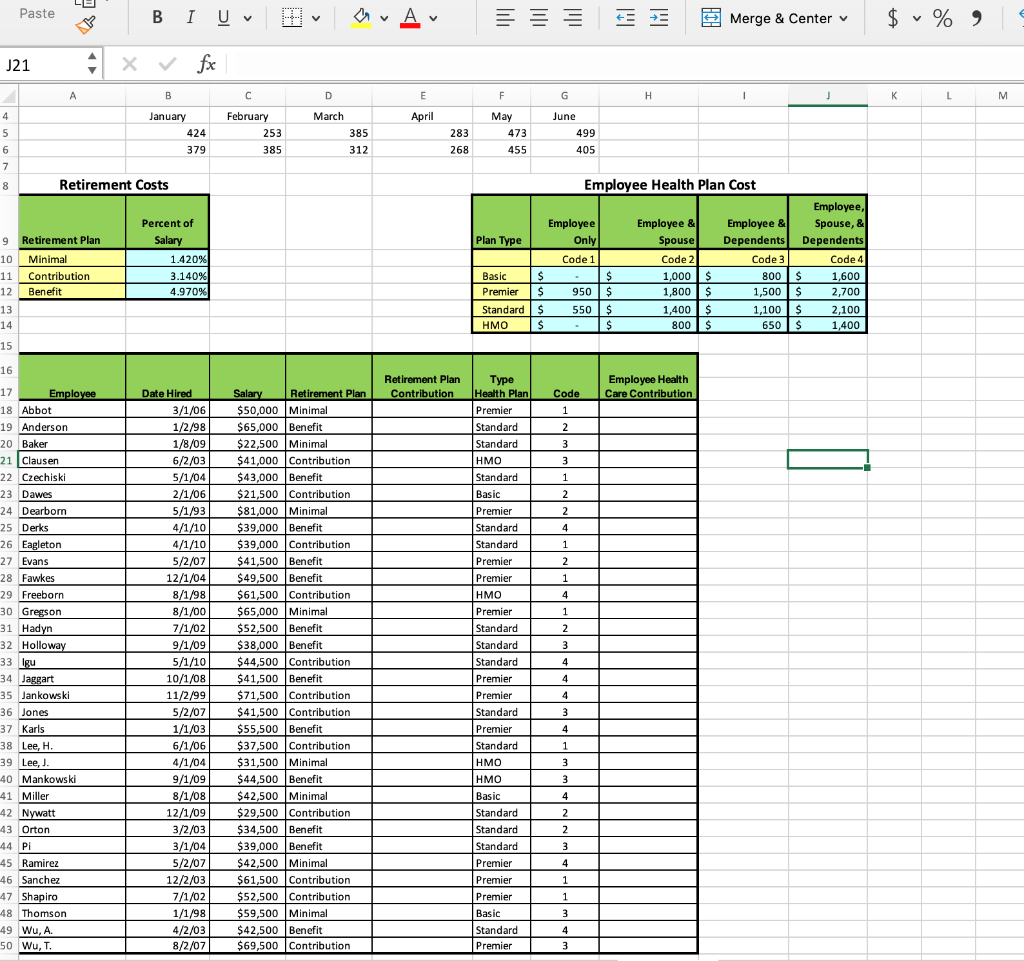Click Dearborn's date hired 5/1/93
The width and height of the screenshot is (1024, 961).
[167, 511]
